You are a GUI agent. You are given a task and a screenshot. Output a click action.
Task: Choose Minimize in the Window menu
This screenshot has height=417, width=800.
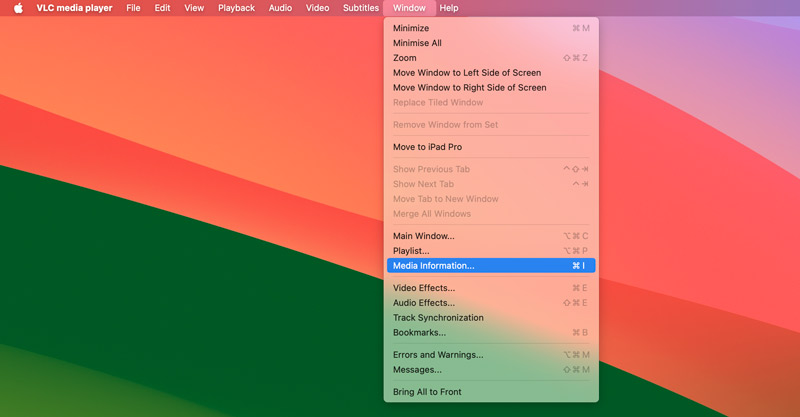pyautogui.click(x=410, y=28)
